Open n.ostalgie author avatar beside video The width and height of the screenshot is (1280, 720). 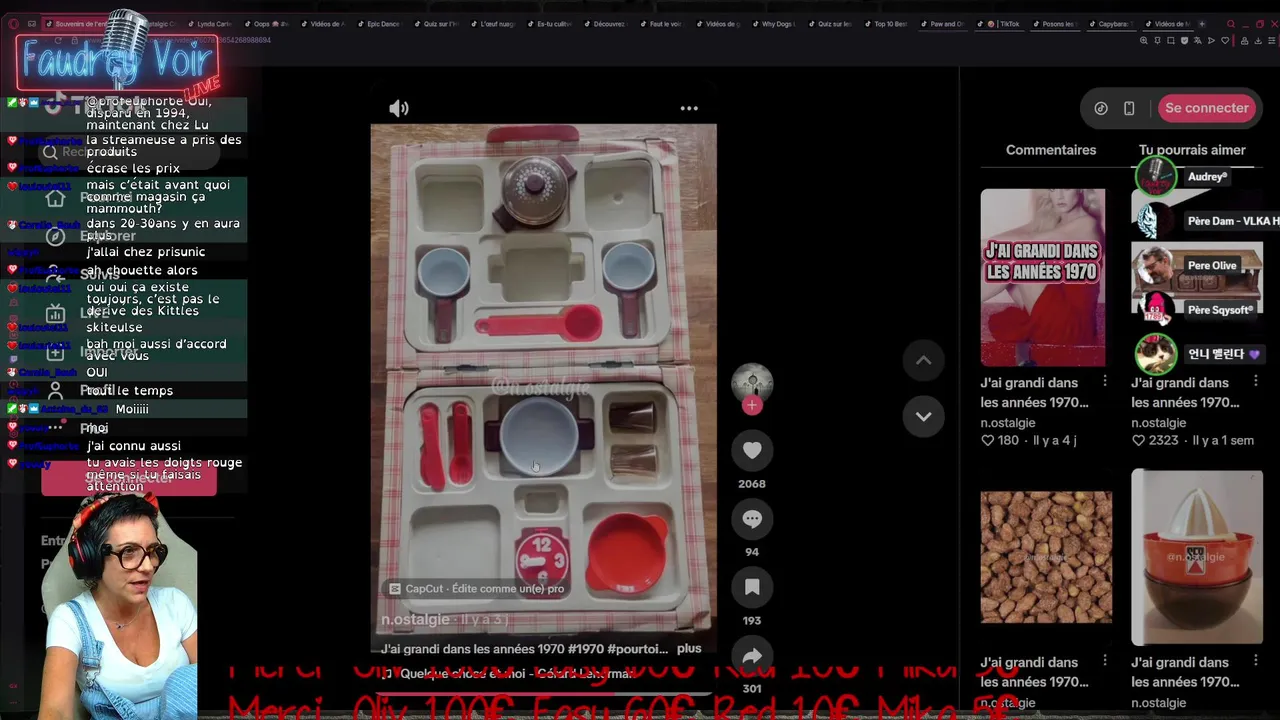[752, 383]
